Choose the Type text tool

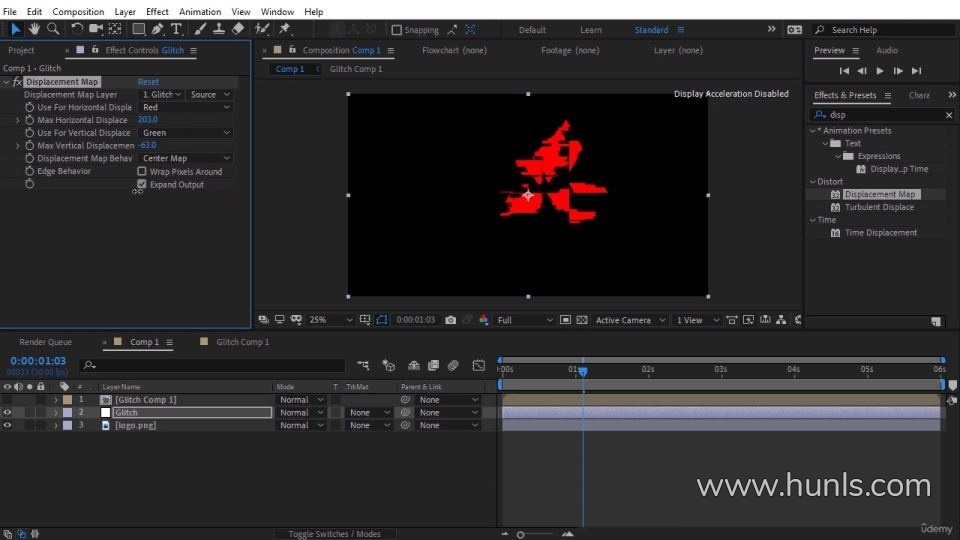(x=177, y=29)
